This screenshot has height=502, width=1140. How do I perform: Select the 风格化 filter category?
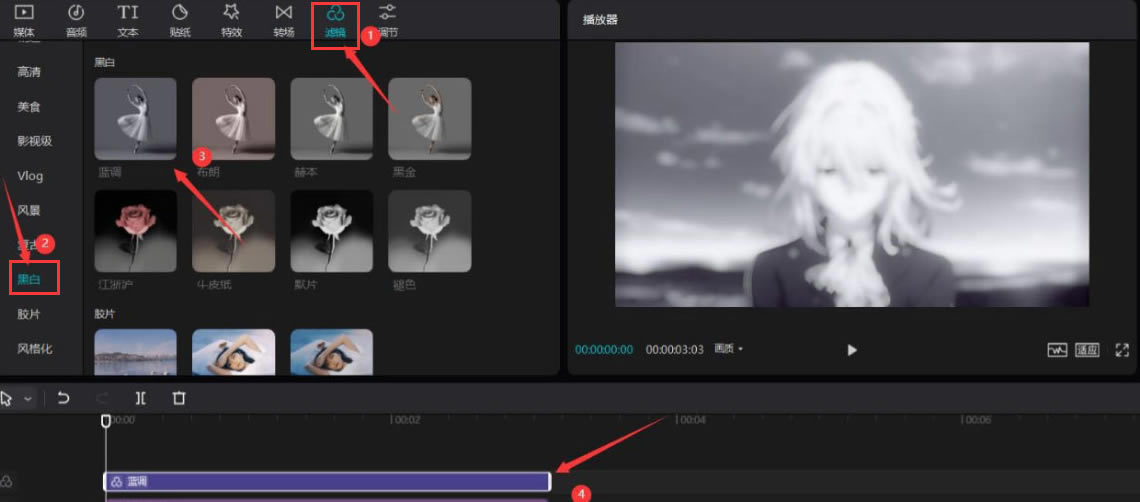coord(35,348)
